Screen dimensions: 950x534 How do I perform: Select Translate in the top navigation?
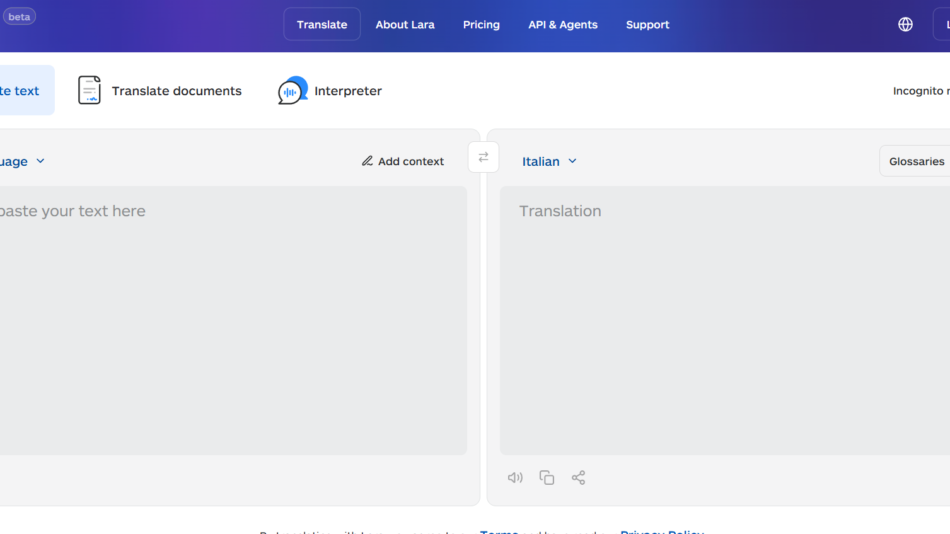322,25
